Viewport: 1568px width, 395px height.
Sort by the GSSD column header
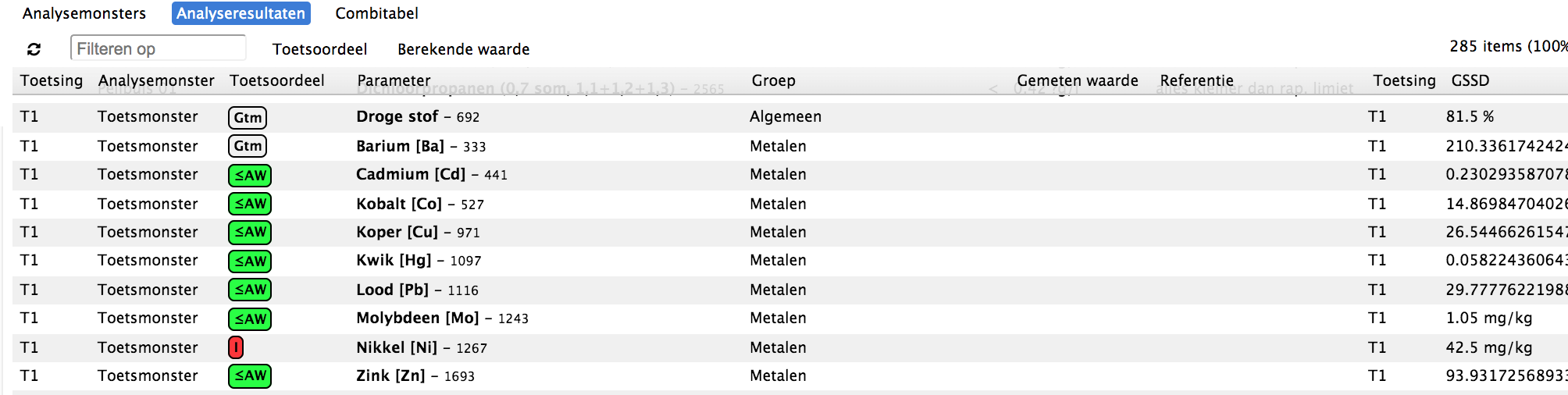pos(1470,80)
